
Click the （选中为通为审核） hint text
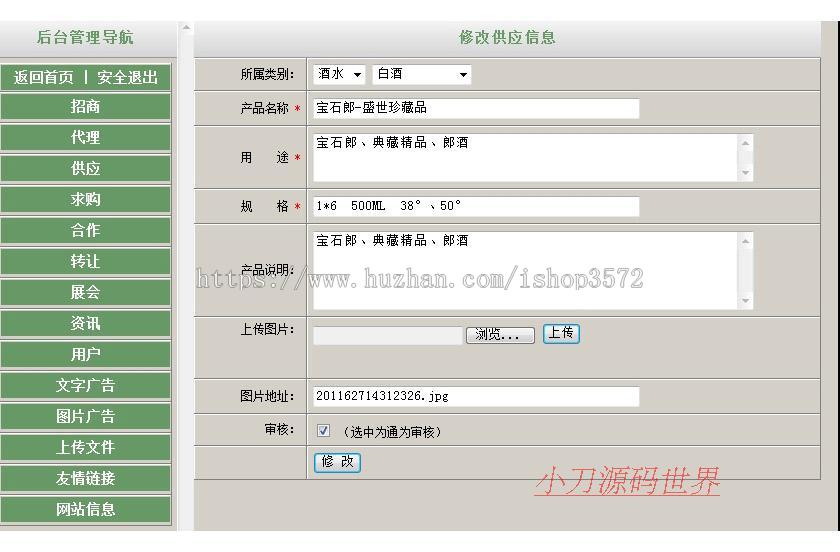point(392,432)
